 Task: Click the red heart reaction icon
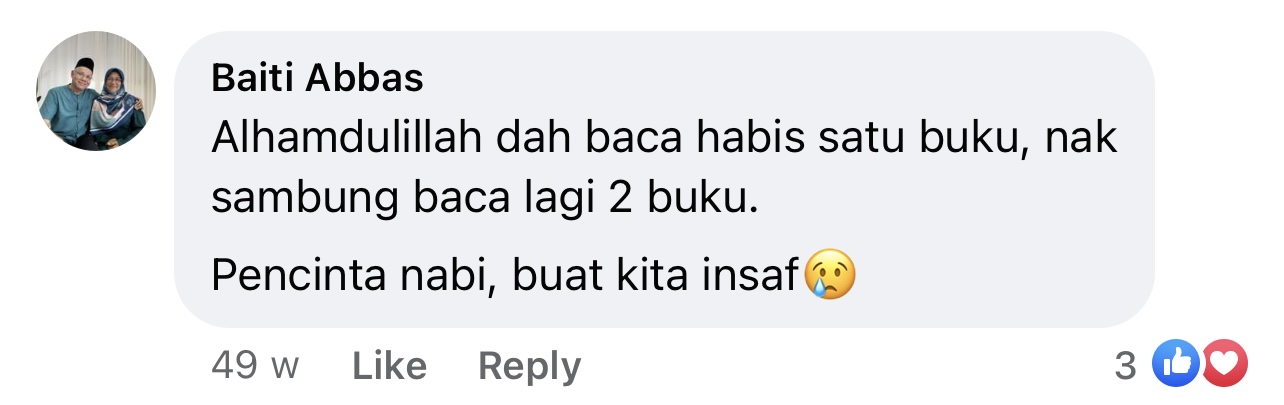pyautogui.click(x=1224, y=367)
